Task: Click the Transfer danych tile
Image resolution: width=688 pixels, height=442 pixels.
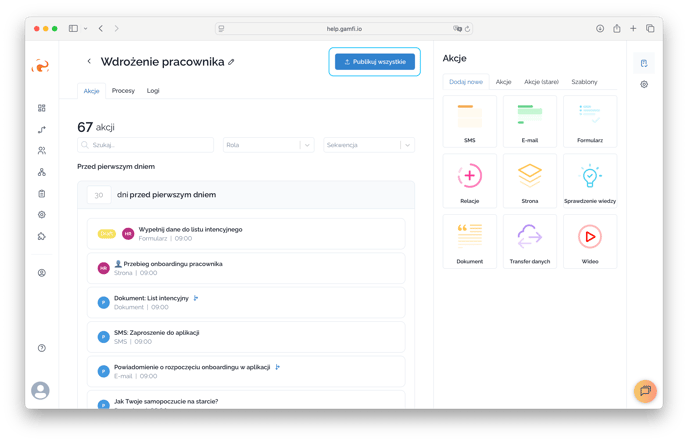Action: click(x=530, y=240)
